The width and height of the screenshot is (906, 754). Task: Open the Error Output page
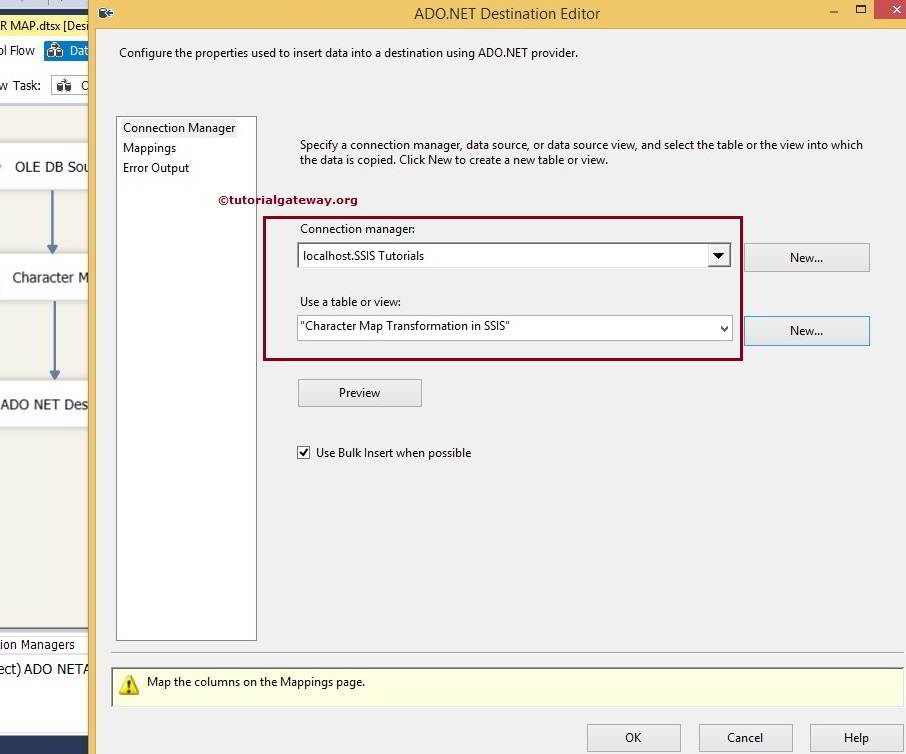tap(156, 168)
